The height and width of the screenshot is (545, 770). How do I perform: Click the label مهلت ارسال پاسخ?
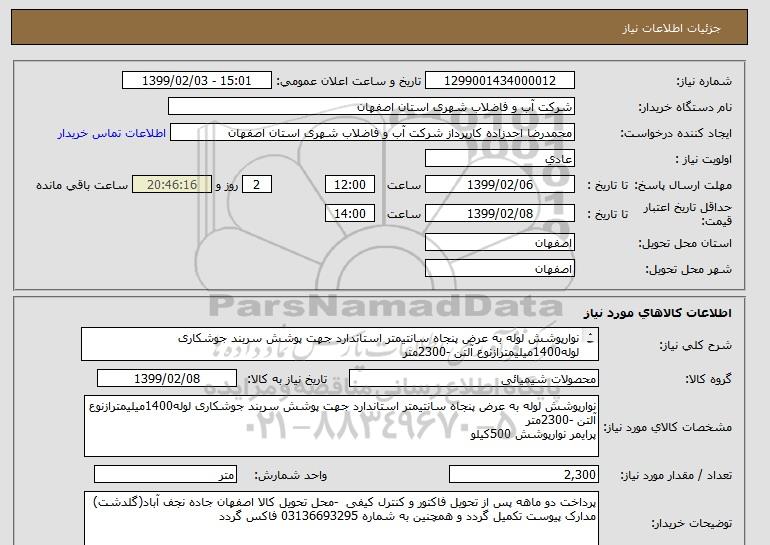click(683, 185)
